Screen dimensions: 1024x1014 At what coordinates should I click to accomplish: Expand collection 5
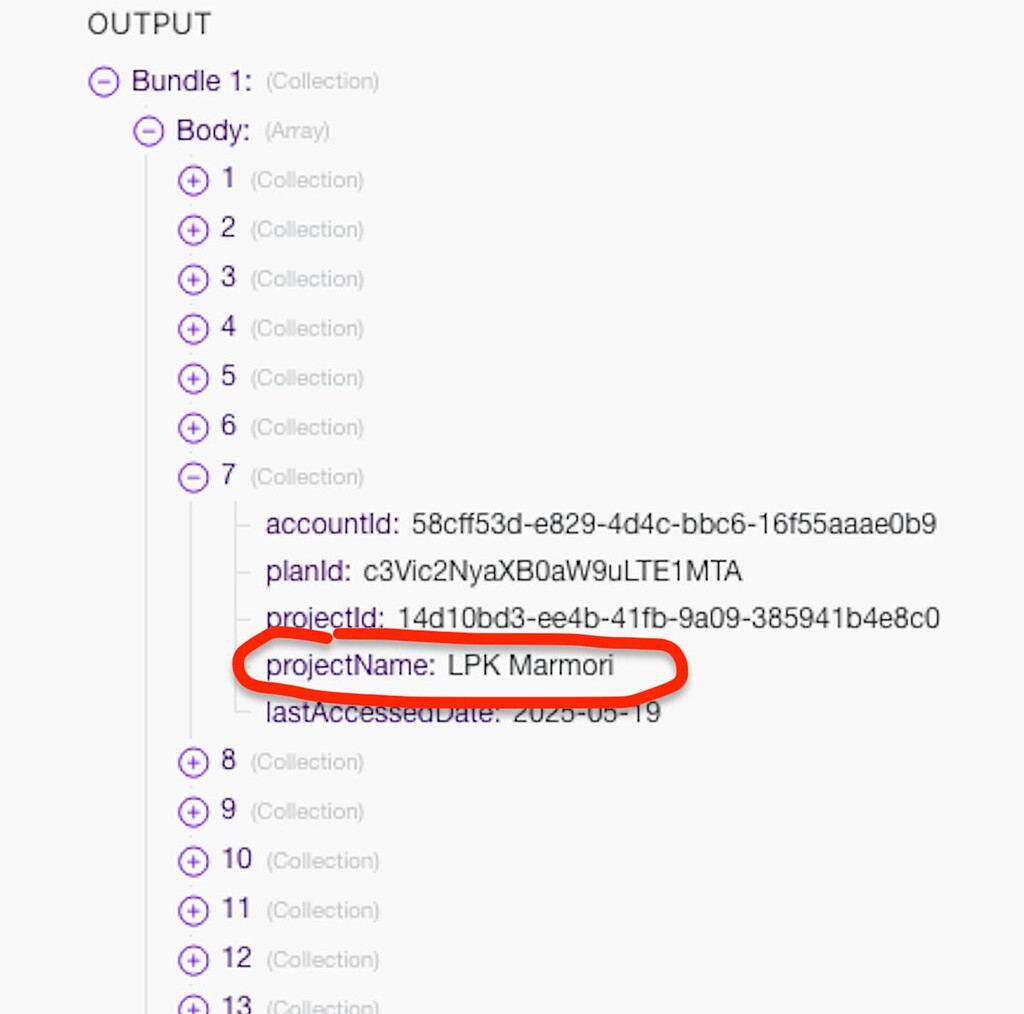(192, 378)
